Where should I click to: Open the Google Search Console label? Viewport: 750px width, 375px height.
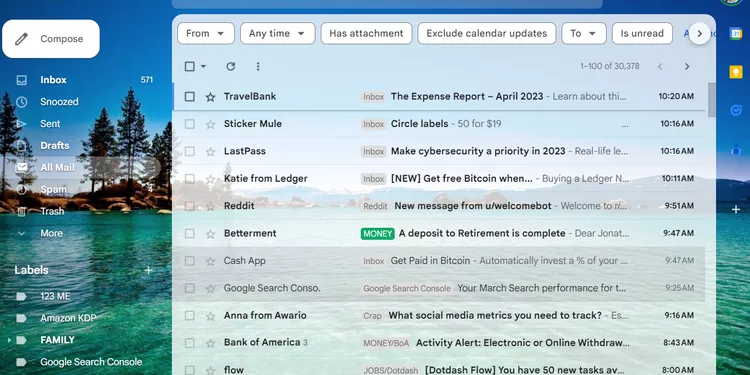click(91, 362)
